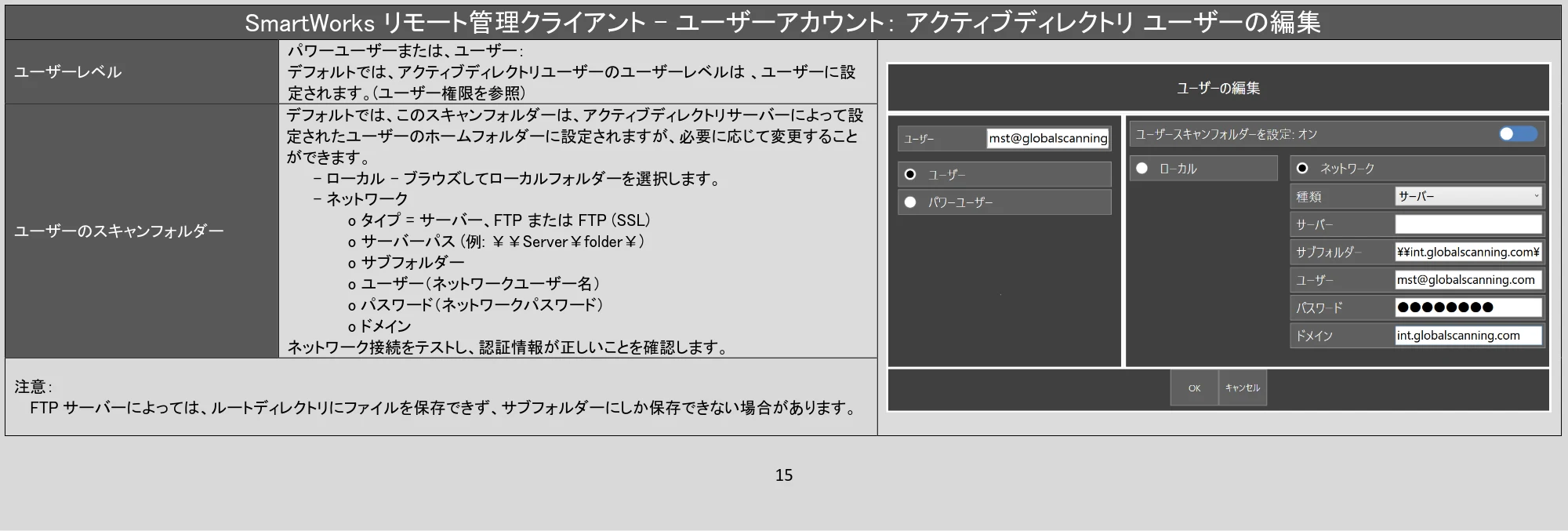
Task: Click the line 'o ドメイン' in the list
Action: 379,326
